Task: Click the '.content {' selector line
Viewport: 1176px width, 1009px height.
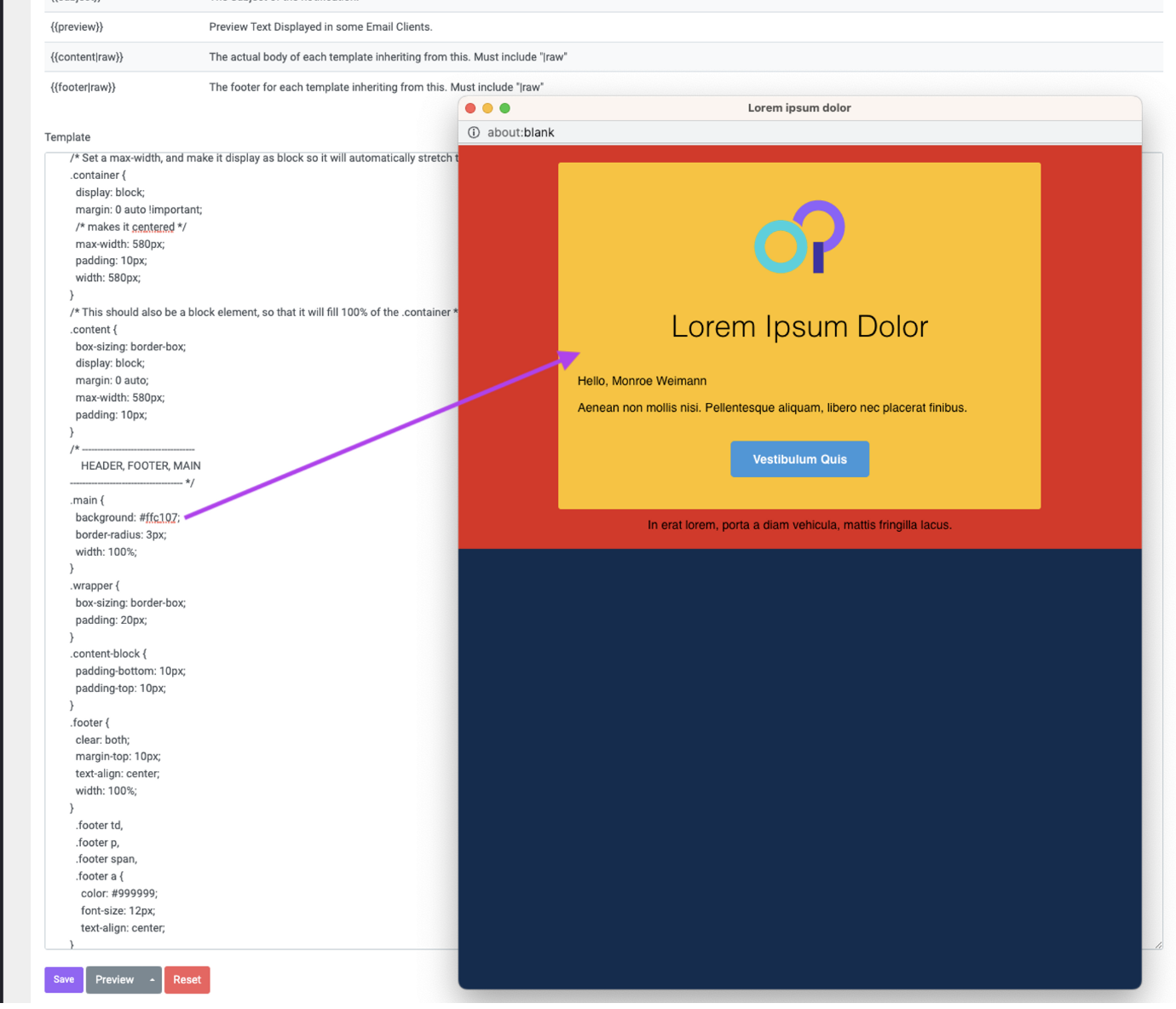Action: (x=94, y=329)
